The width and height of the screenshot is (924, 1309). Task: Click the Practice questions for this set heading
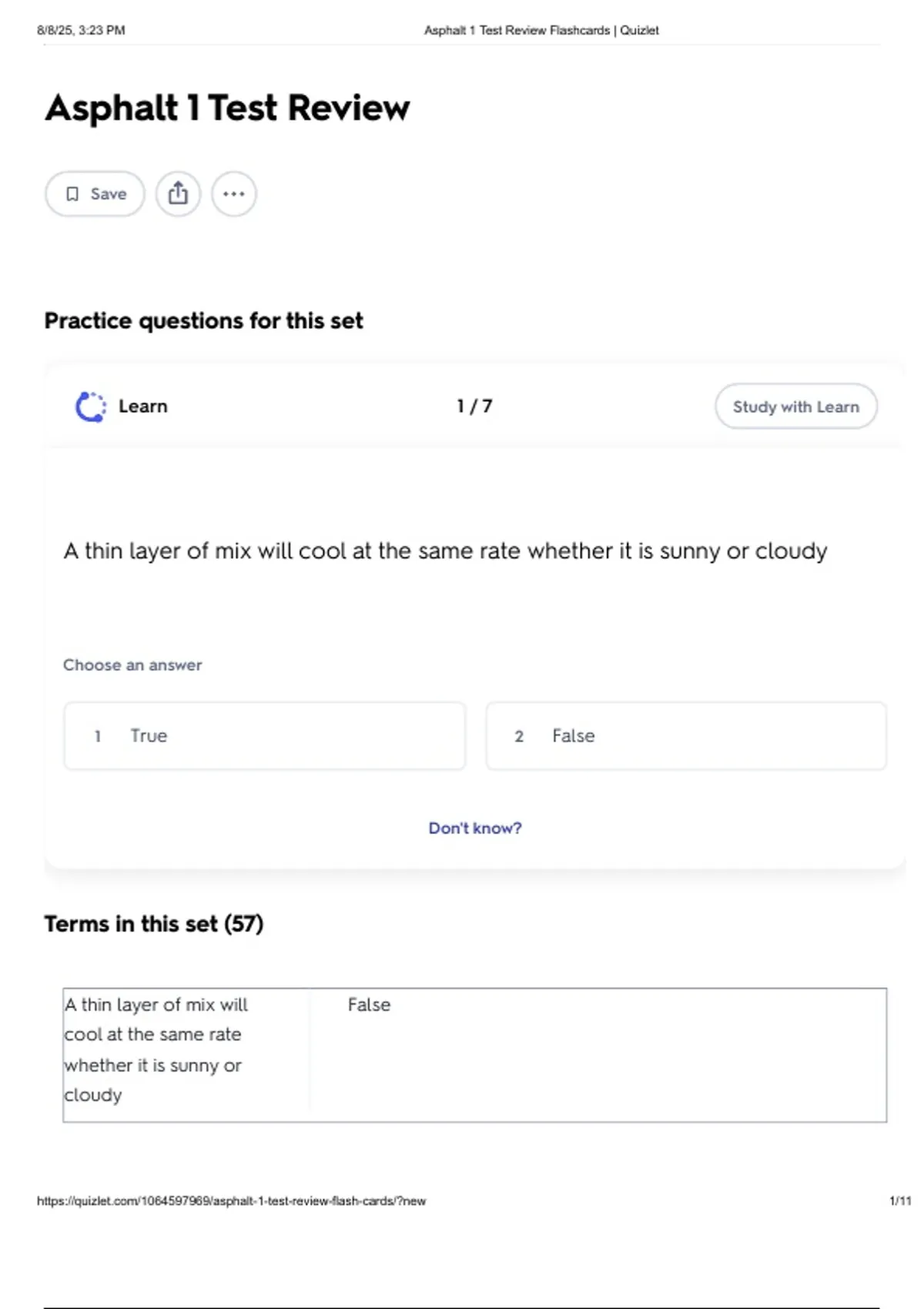[203, 321]
